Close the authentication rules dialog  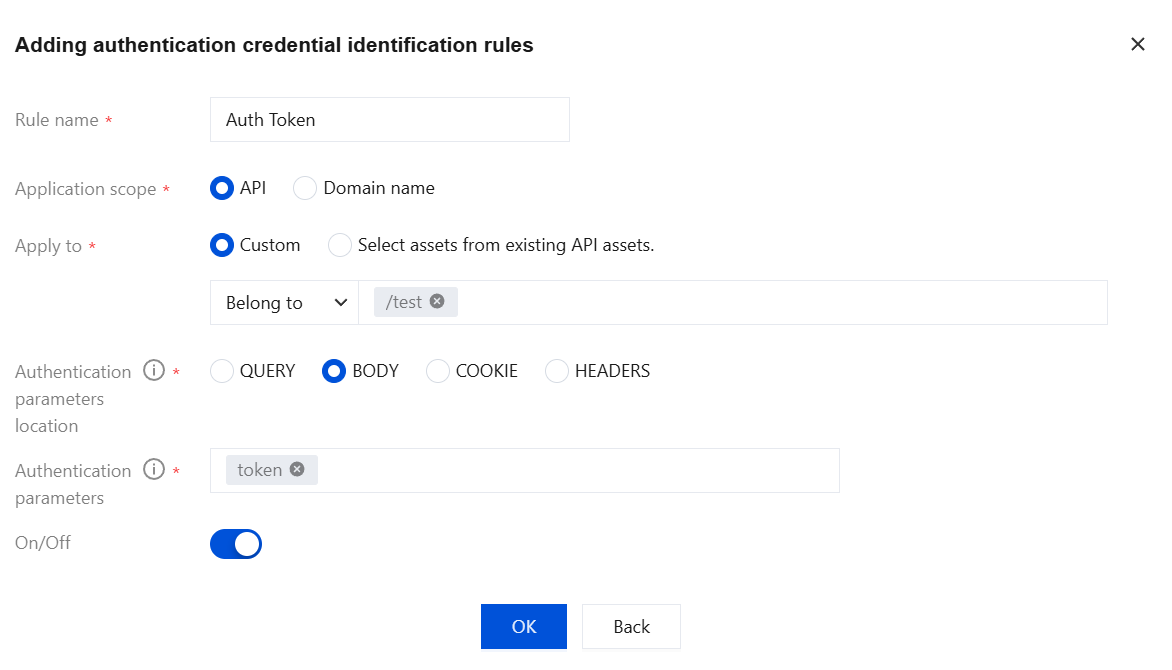coord(1138,44)
